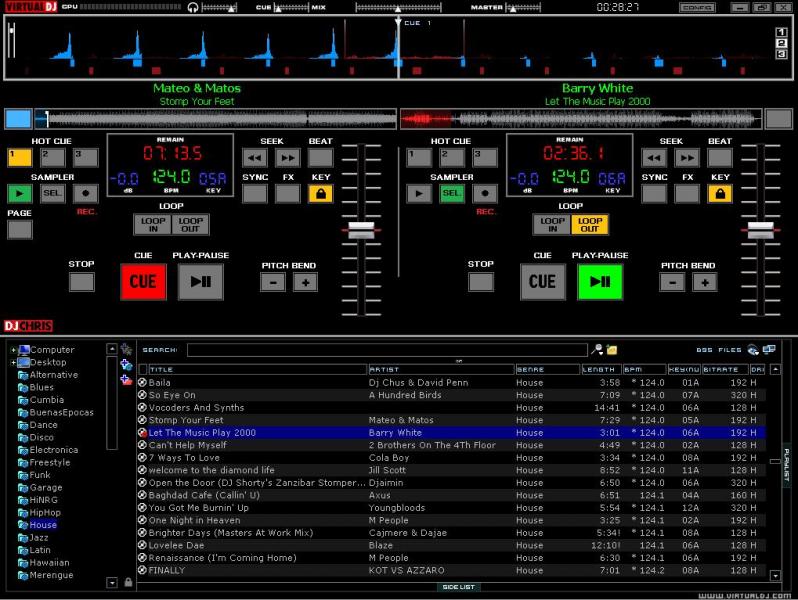Open the CONFIG button

click(697, 8)
